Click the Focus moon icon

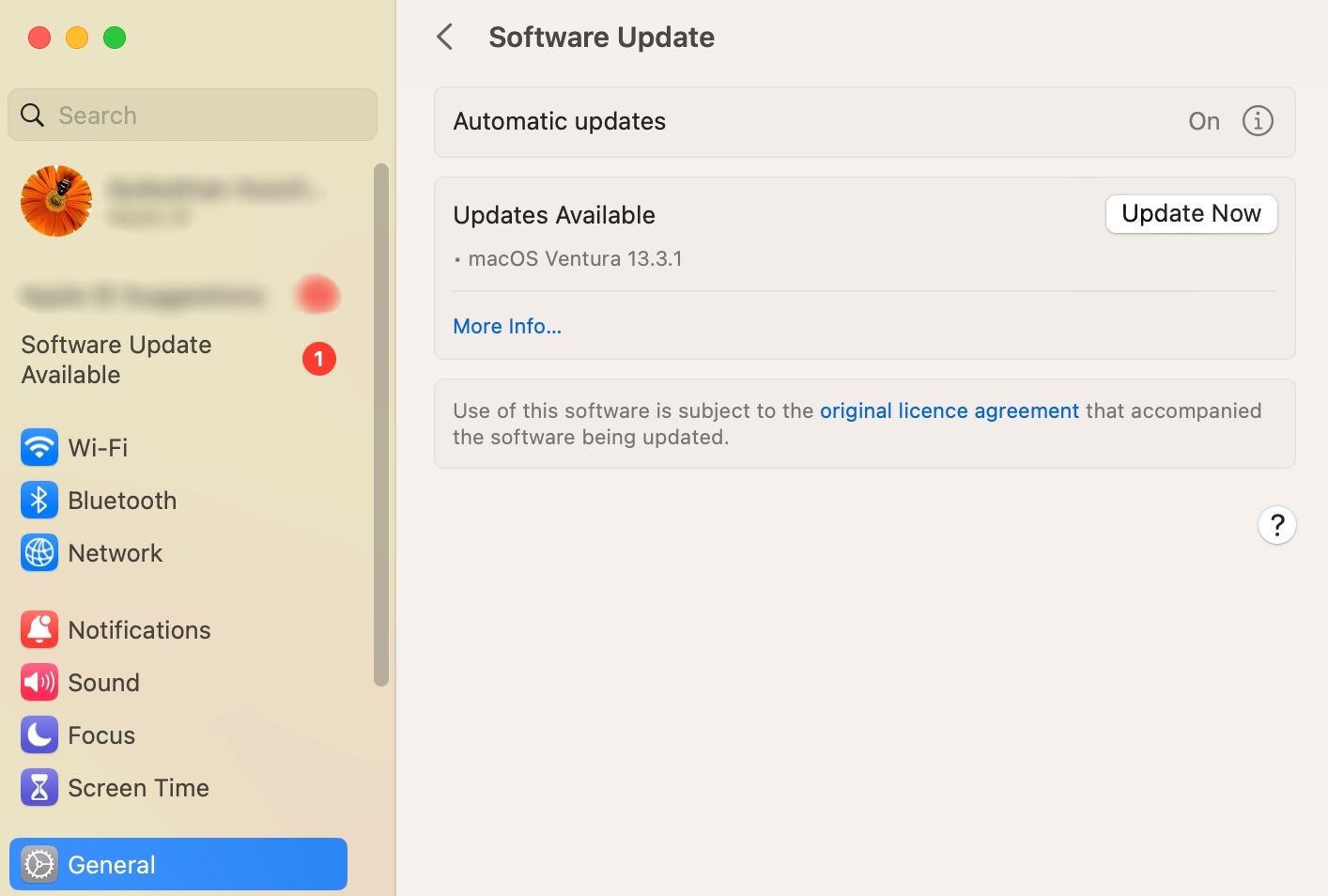point(39,735)
